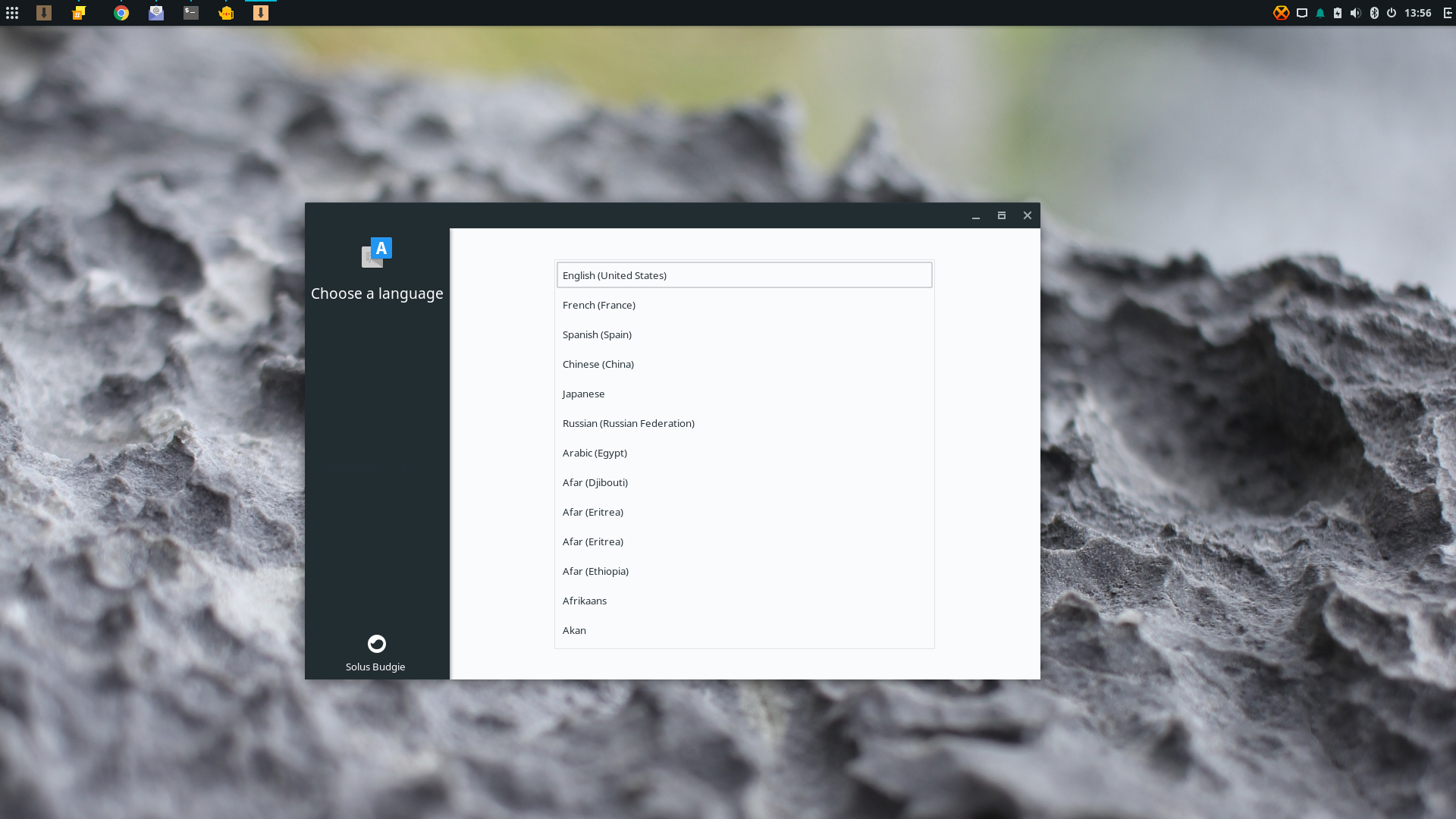This screenshot has height=819, width=1456.
Task: Choose Russian (Russian Federation)
Action: tap(745, 423)
